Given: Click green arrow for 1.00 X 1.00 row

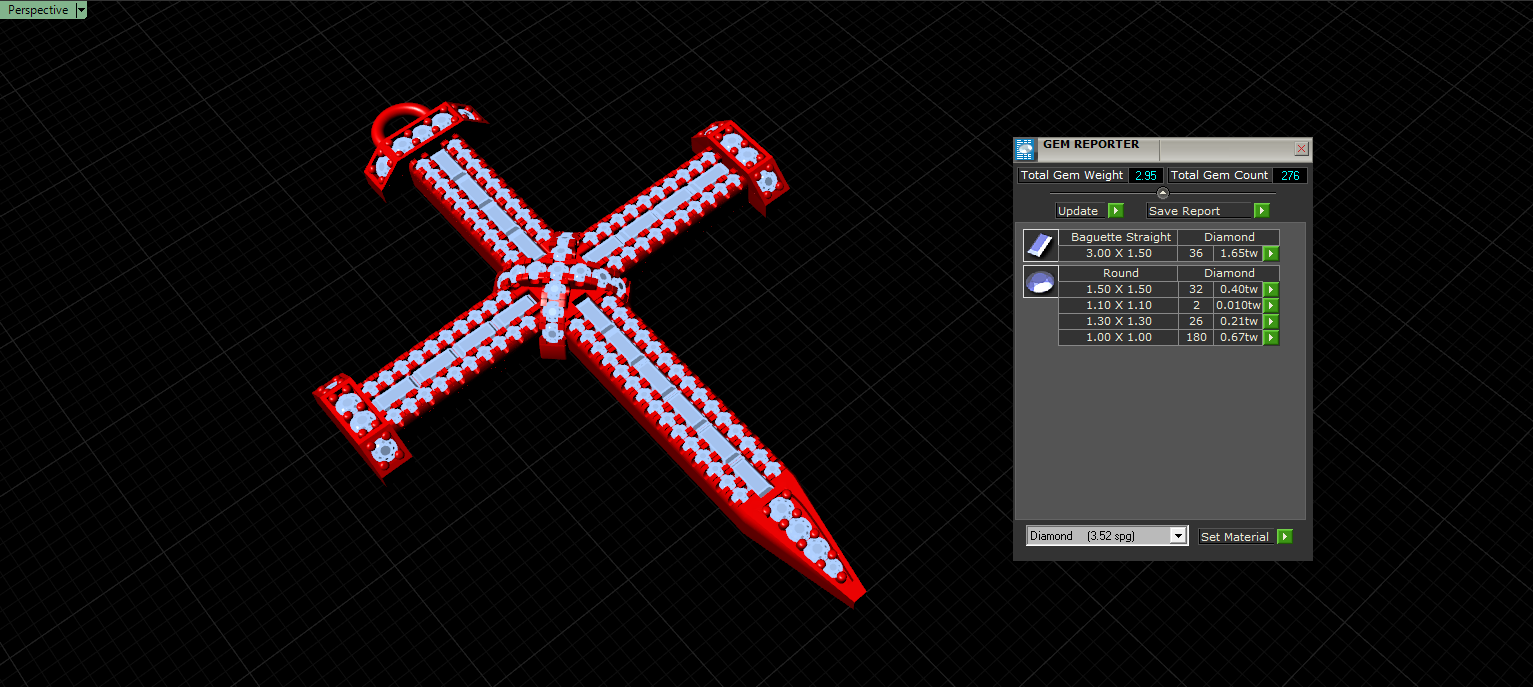Looking at the screenshot, I should (1271, 338).
